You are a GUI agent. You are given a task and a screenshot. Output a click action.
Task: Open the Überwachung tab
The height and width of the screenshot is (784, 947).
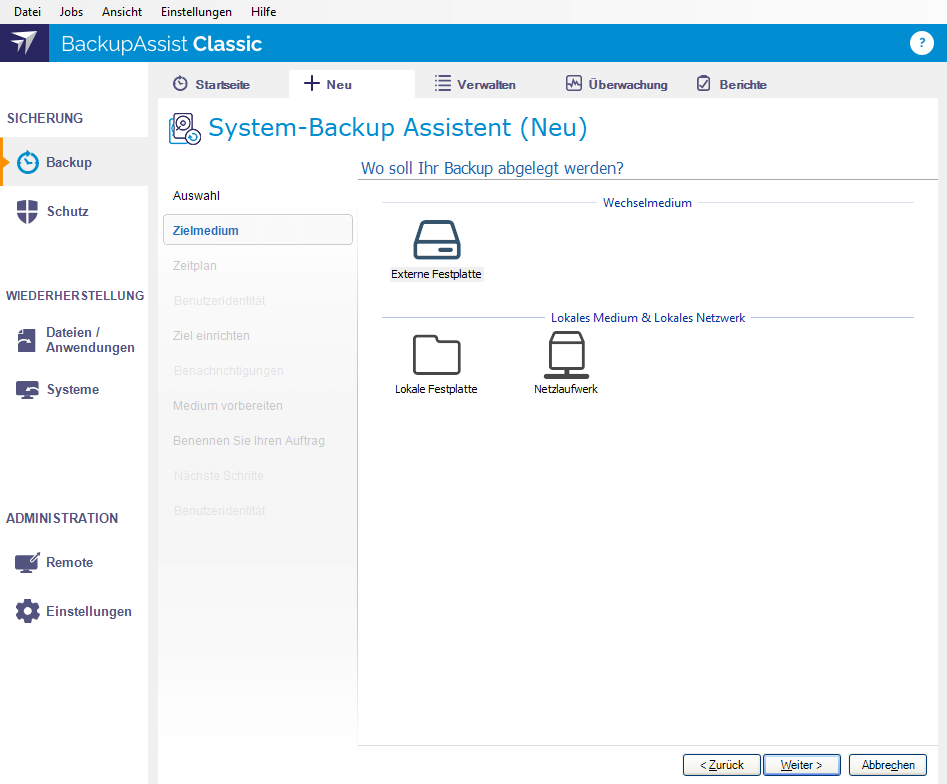point(616,85)
